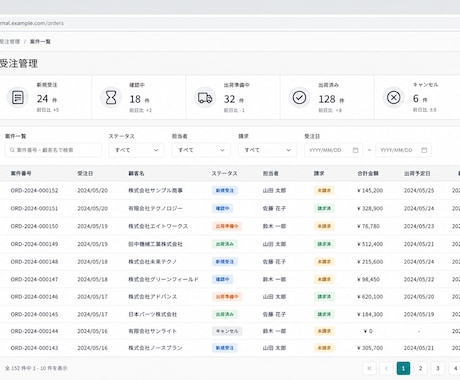460x380 pixels.
Task: Open calendar icon of end date field
Action: [x=424, y=150]
